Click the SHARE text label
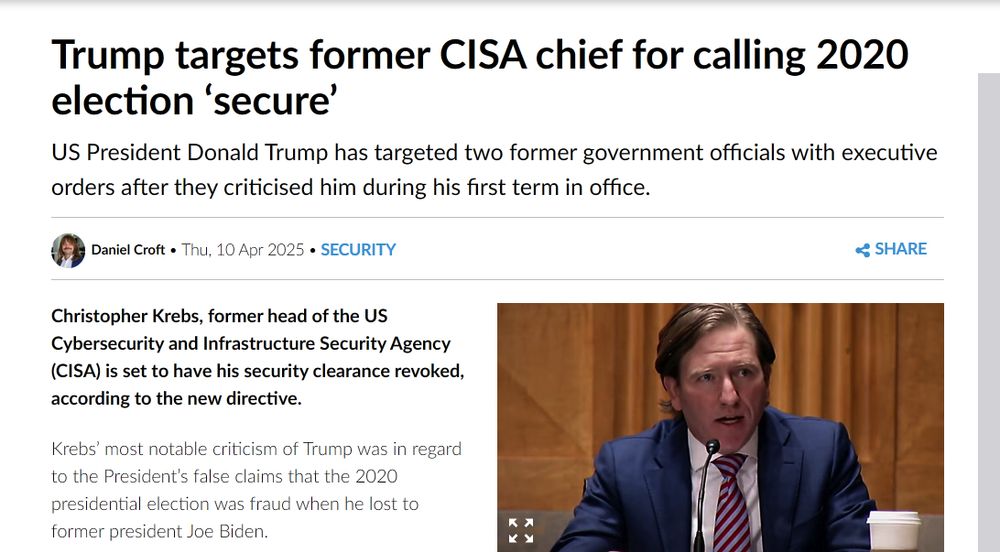 coord(900,249)
